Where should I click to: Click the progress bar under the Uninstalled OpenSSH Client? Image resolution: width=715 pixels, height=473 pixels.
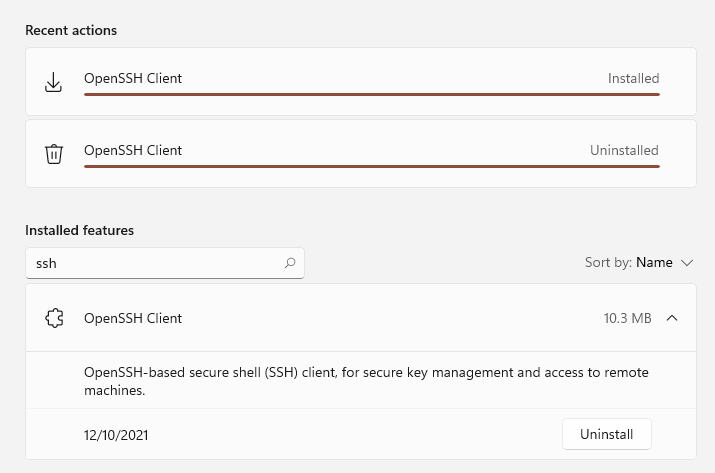(372, 166)
